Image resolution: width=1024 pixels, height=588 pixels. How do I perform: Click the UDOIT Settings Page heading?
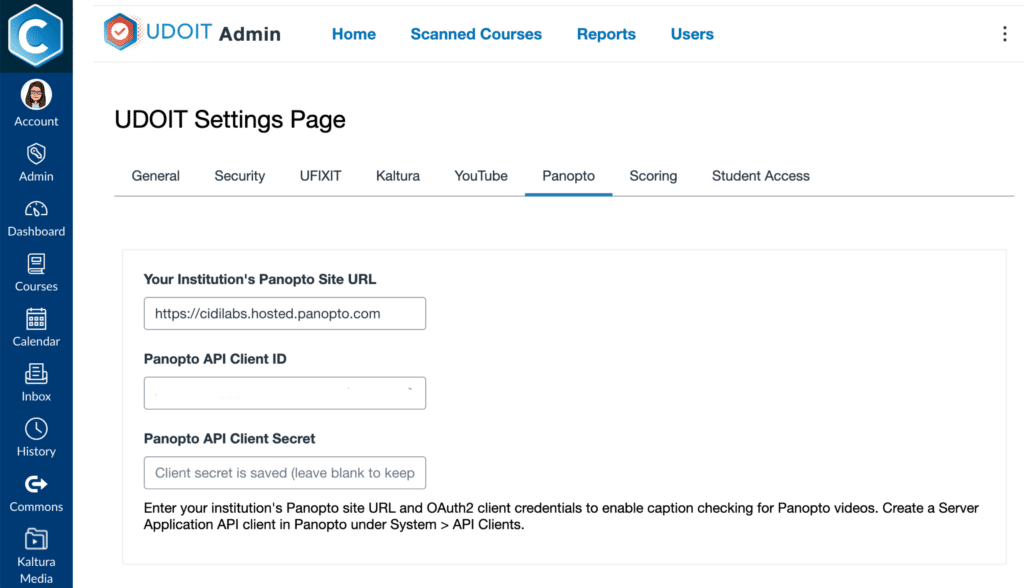(x=230, y=120)
